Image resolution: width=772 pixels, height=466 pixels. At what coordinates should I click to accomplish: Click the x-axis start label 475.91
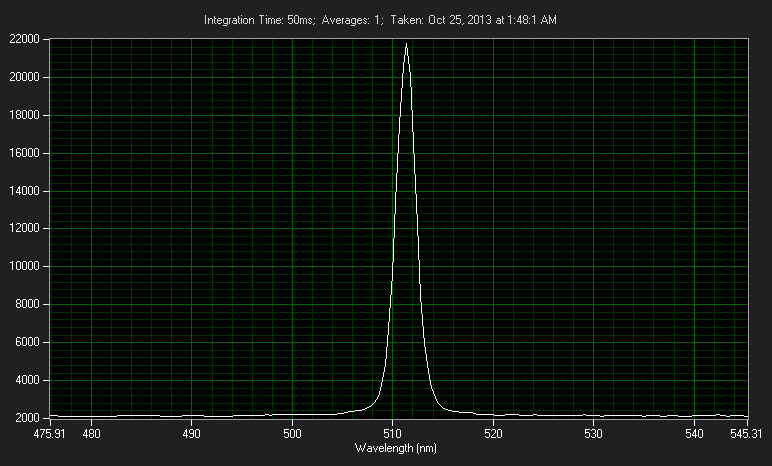[x=50, y=434]
